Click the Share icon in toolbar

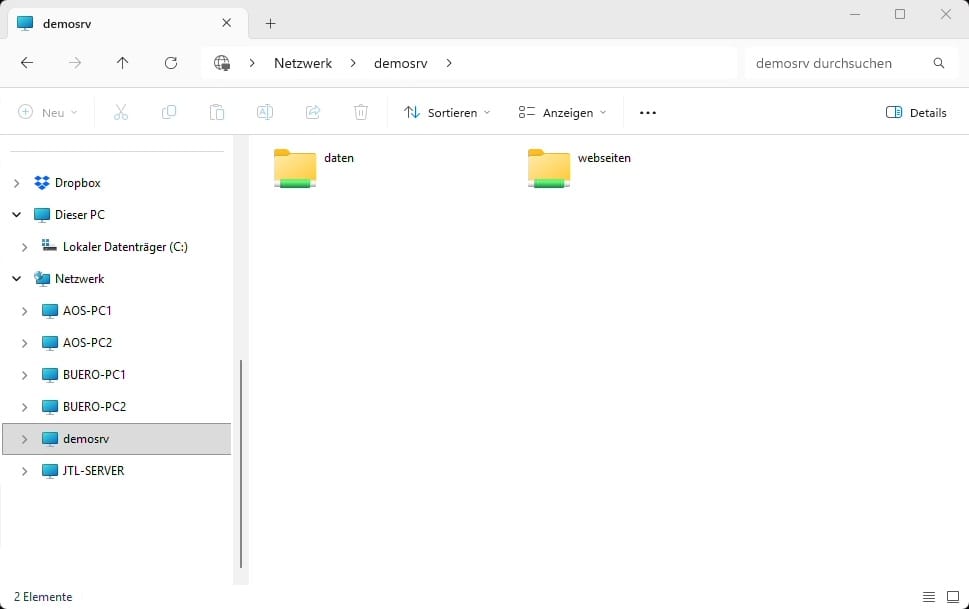coord(313,112)
